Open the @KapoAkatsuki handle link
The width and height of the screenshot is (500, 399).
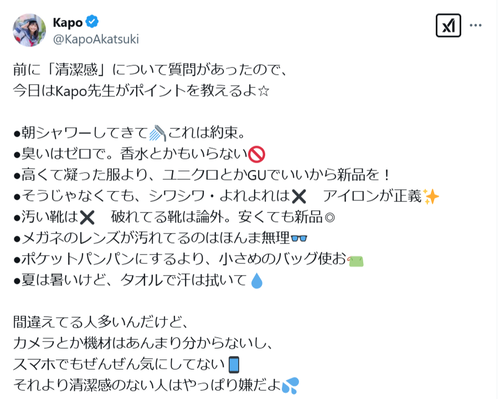96,39
